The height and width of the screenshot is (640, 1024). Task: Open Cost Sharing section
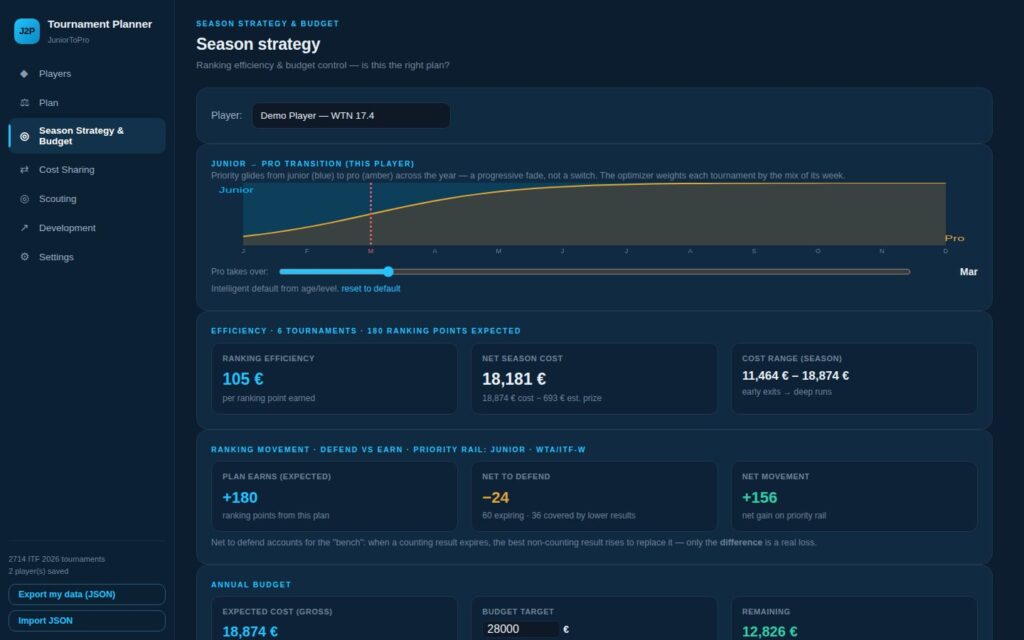pyautogui.click(x=87, y=170)
